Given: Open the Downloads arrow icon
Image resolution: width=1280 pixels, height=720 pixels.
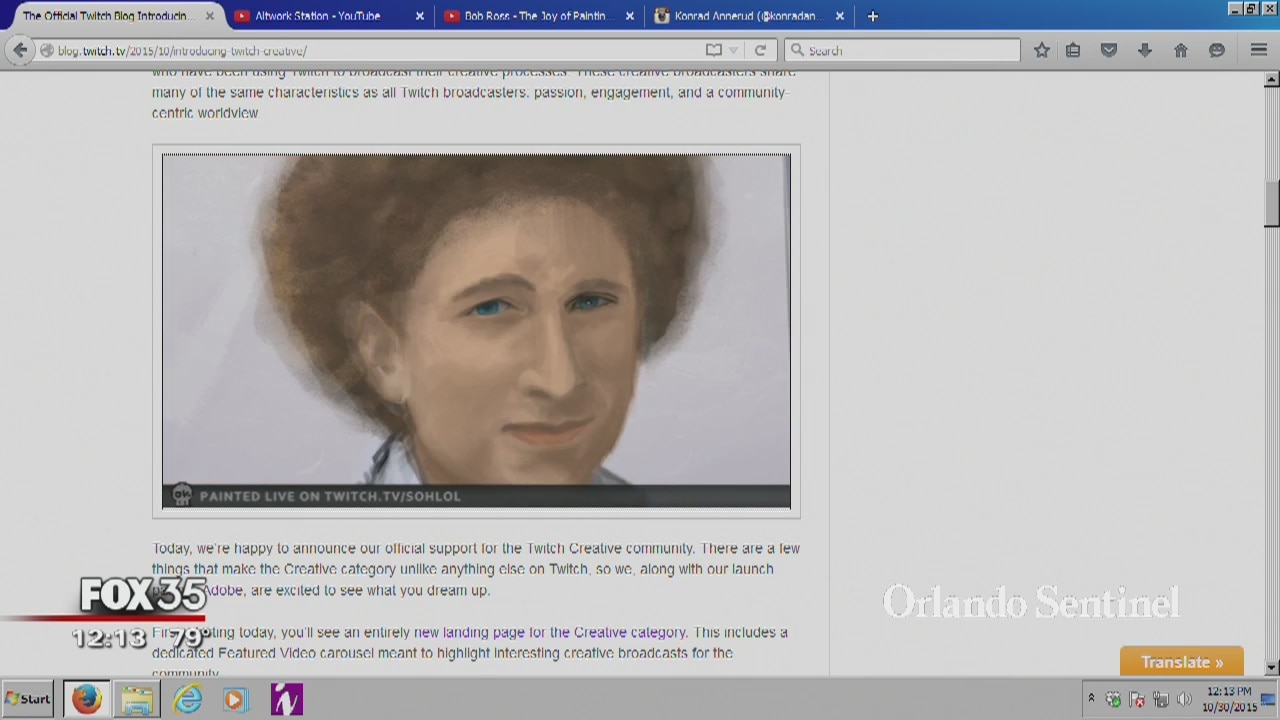Looking at the screenshot, I should 1145,50.
